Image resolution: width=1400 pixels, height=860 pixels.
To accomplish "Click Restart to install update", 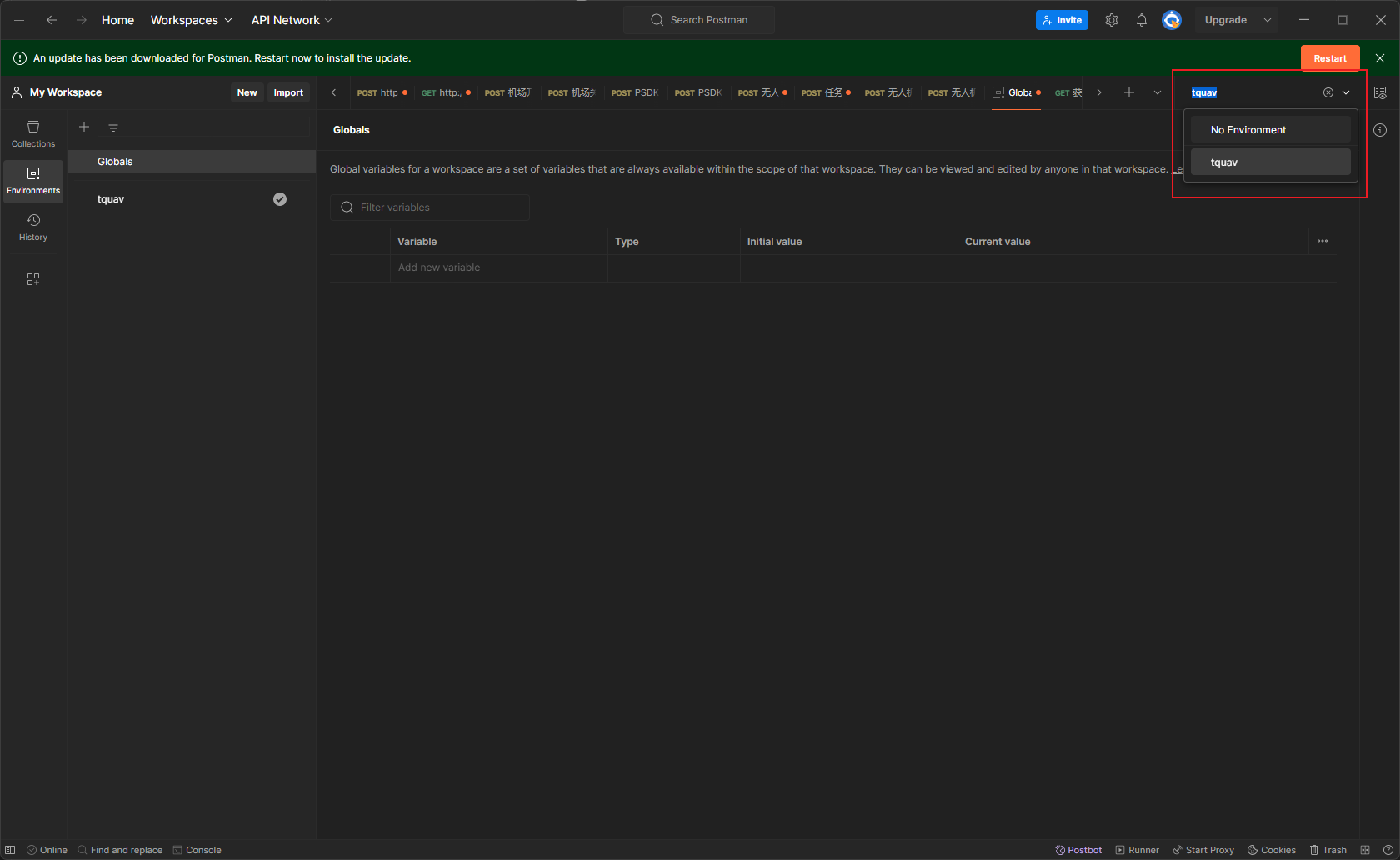I will point(1330,58).
